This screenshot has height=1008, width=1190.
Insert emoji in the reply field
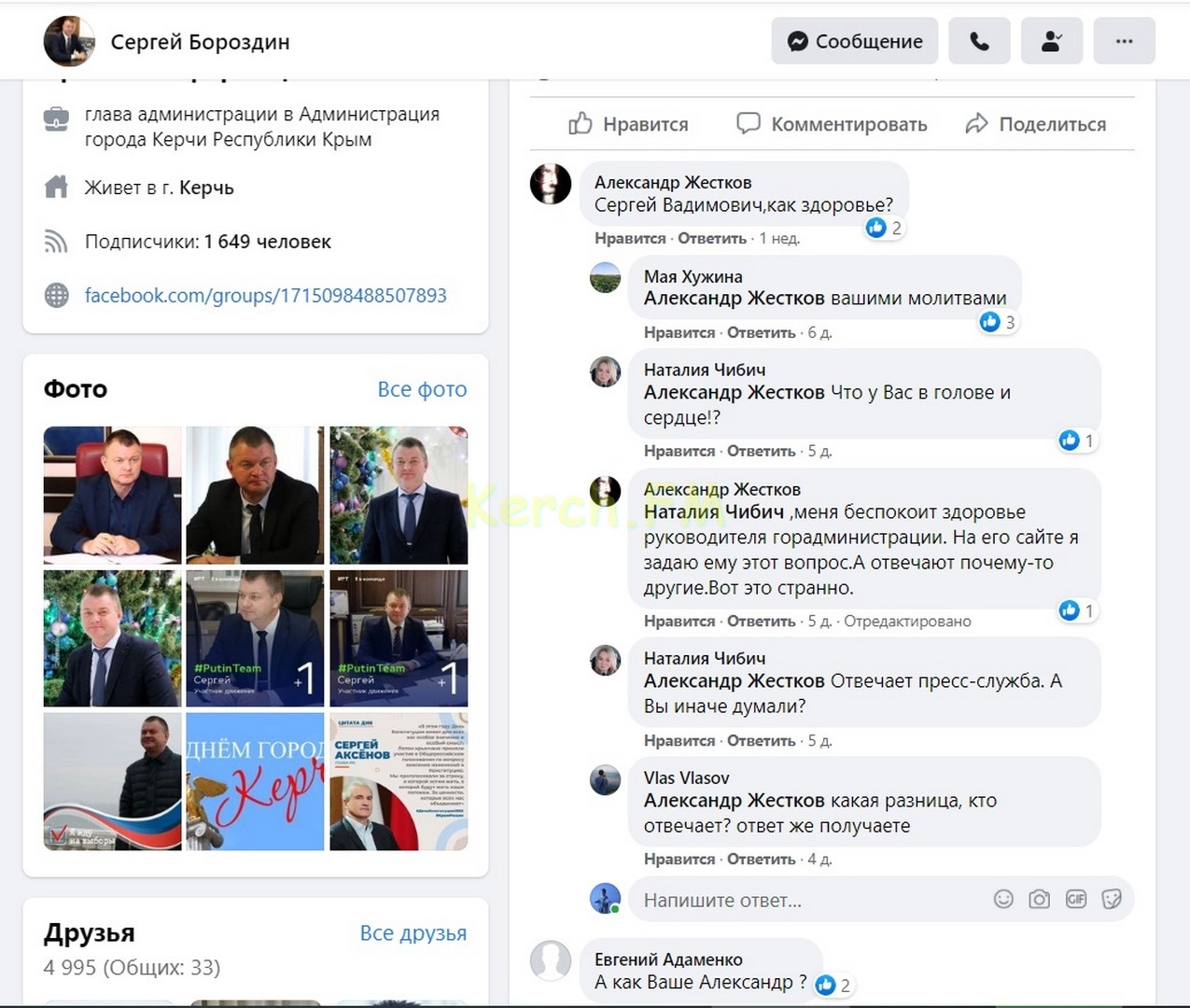pyautogui.click(x=1003, y=899)
